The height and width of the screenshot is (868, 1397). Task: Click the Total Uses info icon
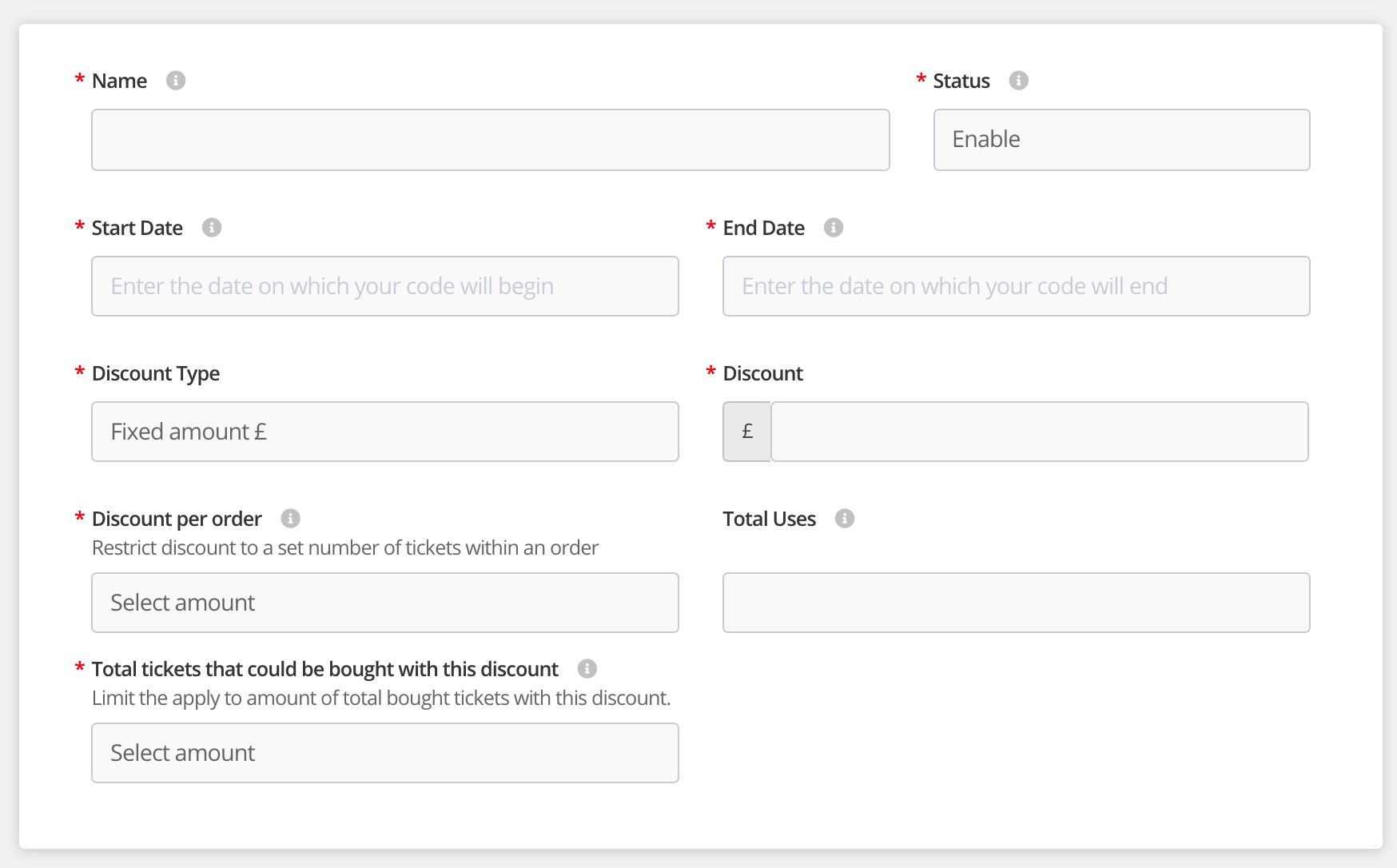click(845, 519)
